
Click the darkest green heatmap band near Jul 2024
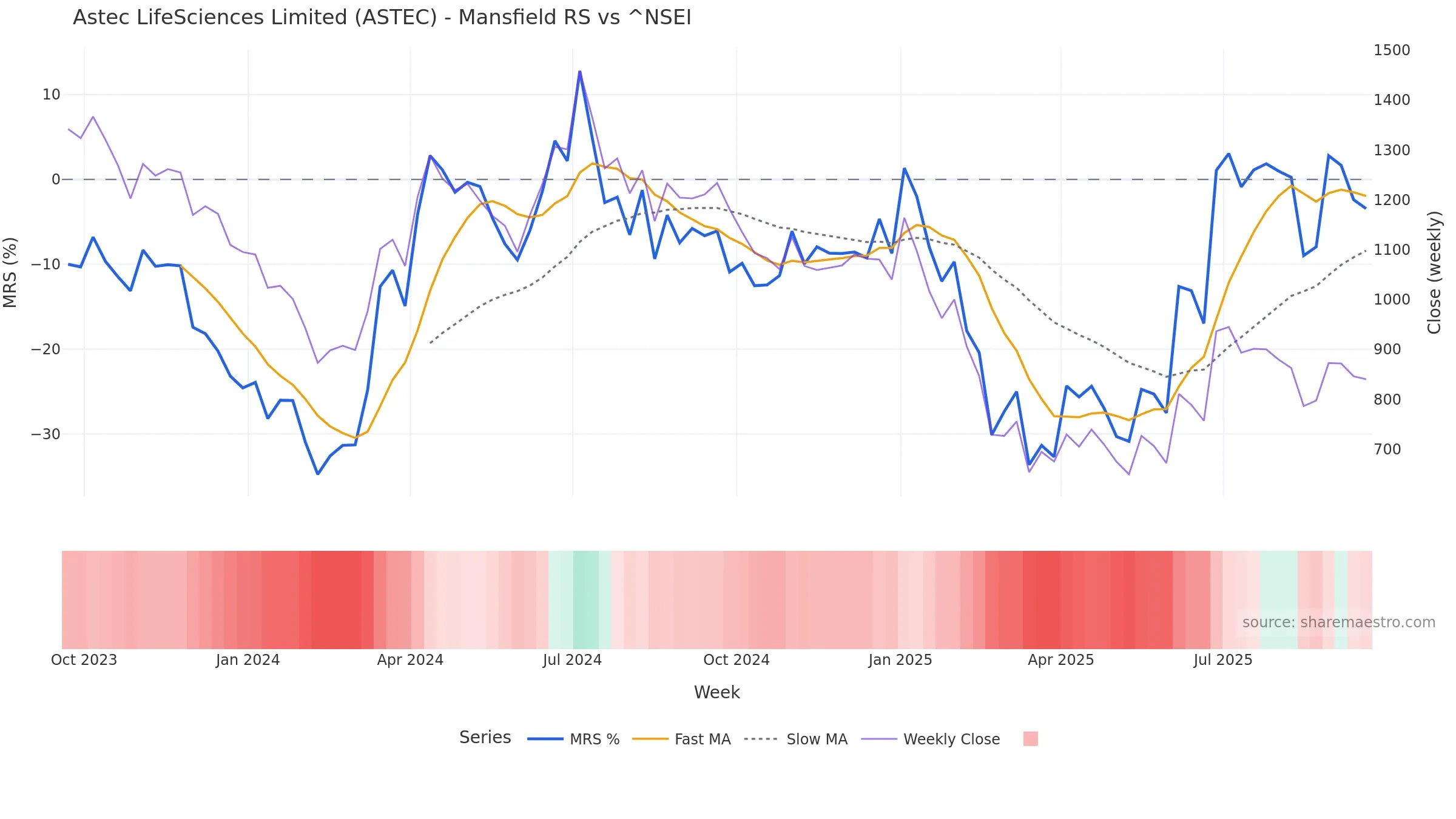click(586, 600)
